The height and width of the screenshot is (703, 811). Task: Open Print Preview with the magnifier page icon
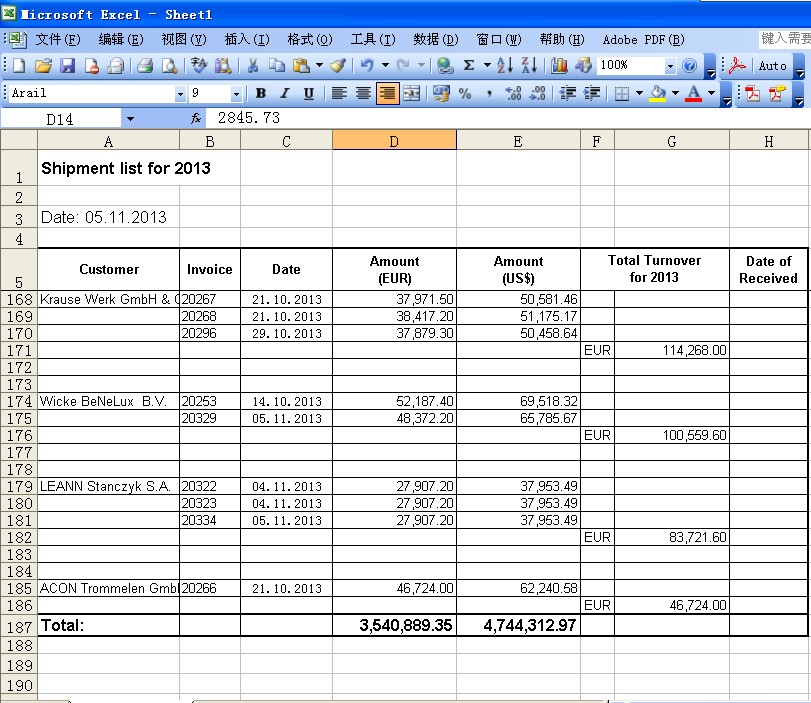coord(170,66)
